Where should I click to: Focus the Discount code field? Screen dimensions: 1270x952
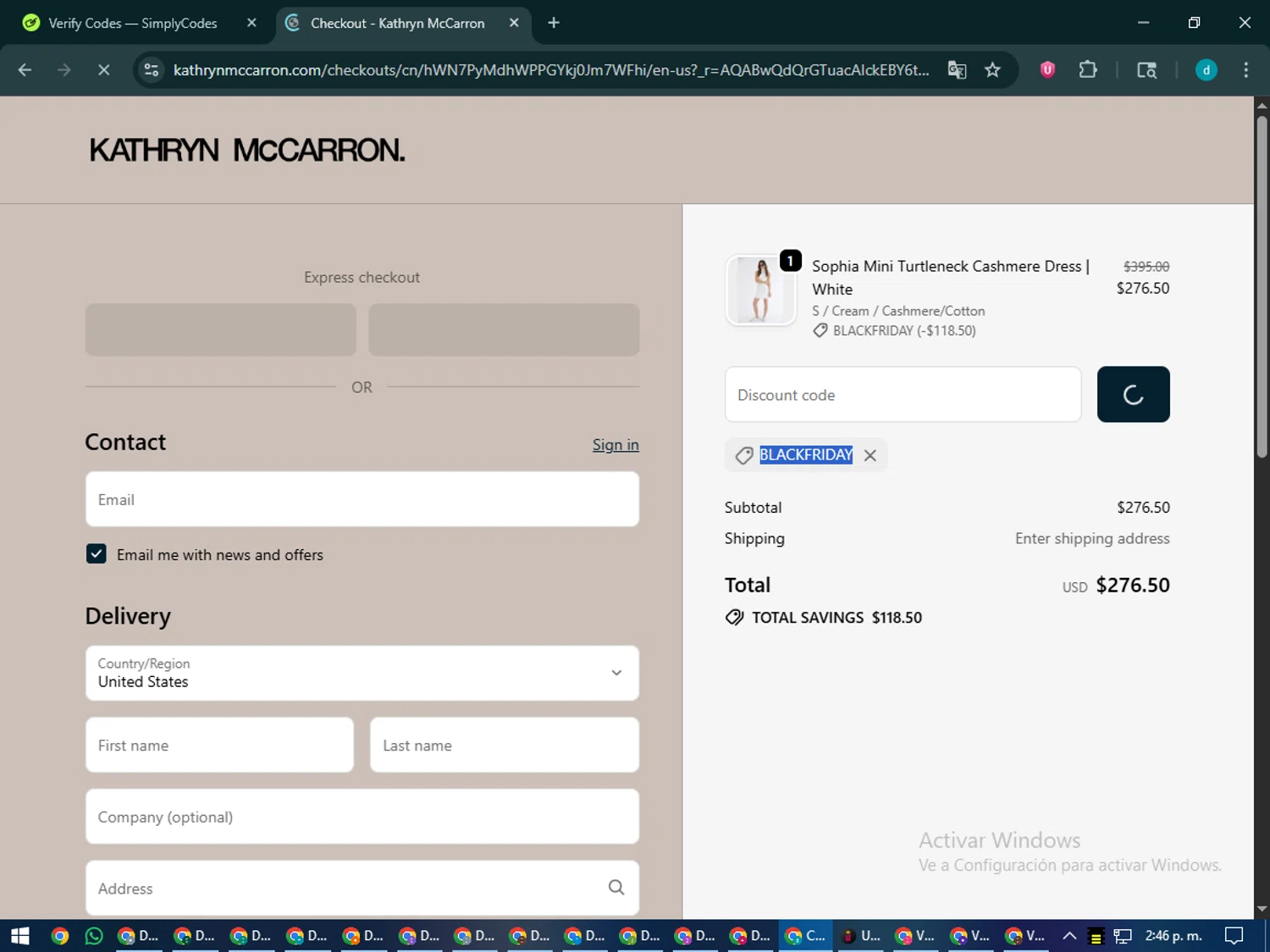tap(903, 394)
